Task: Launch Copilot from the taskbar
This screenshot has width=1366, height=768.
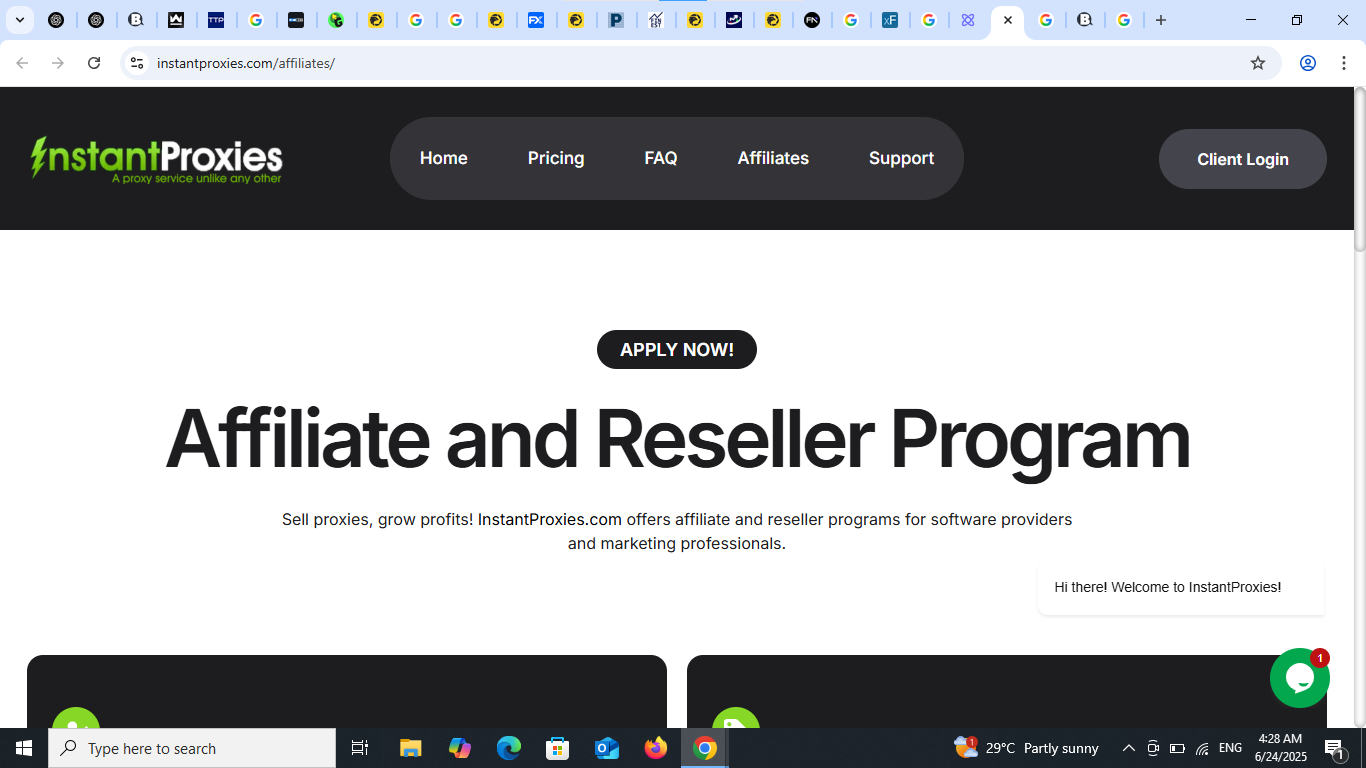Action: pos(460,748)
